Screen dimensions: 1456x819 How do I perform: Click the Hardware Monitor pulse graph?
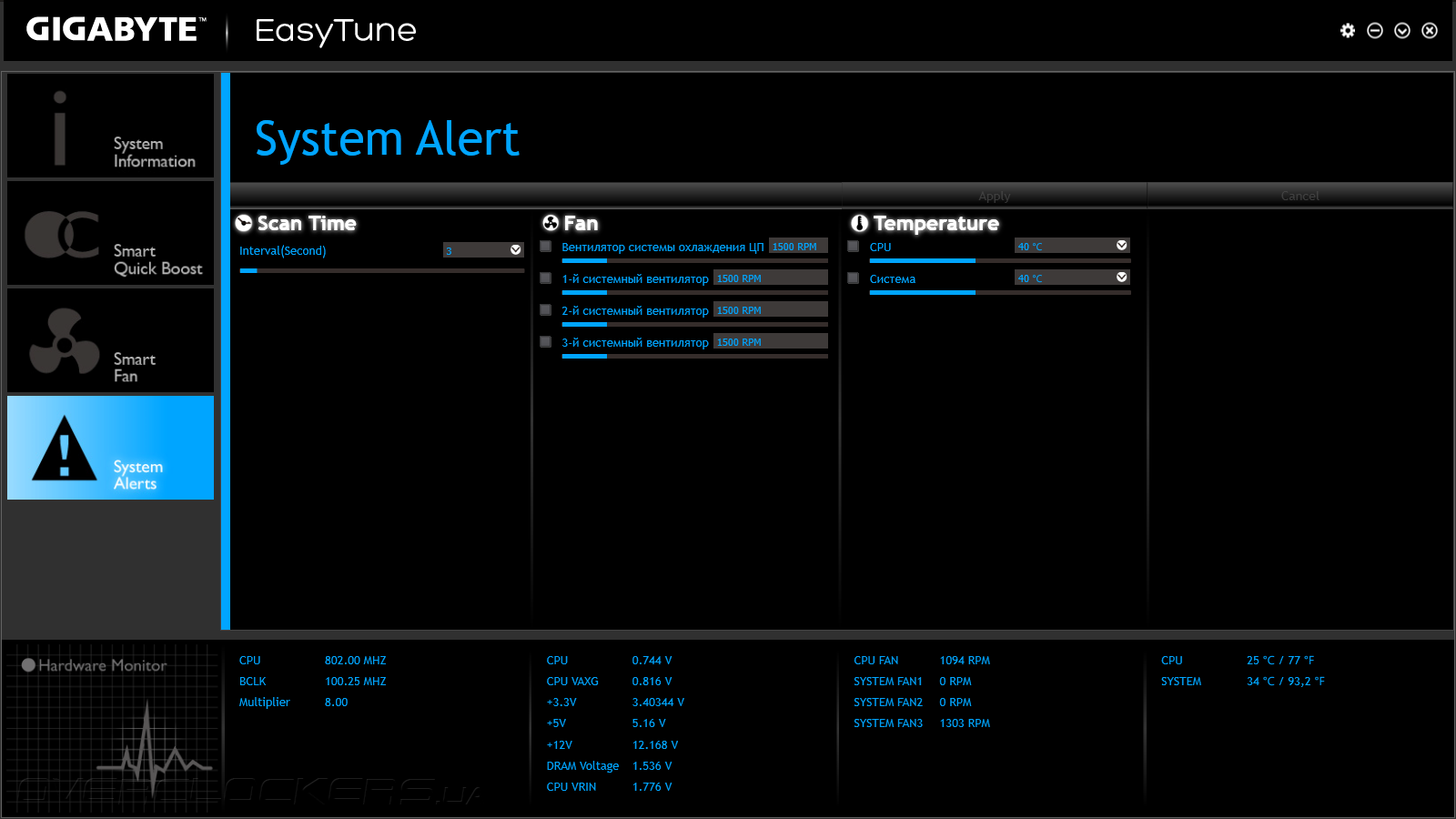pyautogui.click(x=153, y=751)
